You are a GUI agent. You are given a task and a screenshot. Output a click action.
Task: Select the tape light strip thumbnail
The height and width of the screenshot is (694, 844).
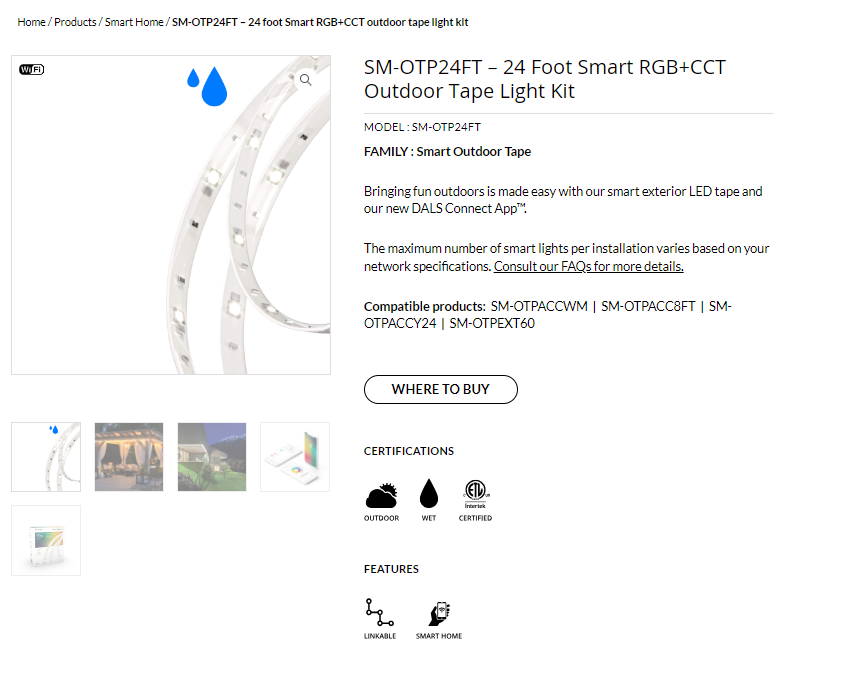point(46,457)
